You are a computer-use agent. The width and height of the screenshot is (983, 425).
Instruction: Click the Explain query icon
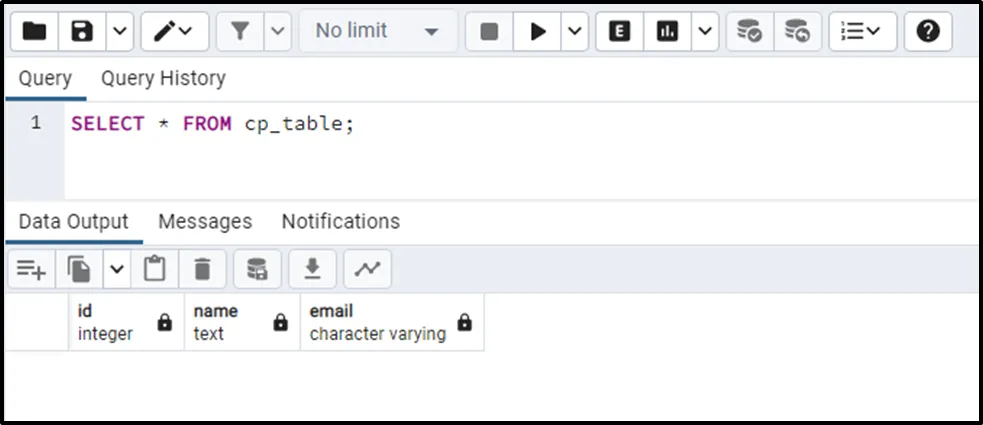[620, 31]
